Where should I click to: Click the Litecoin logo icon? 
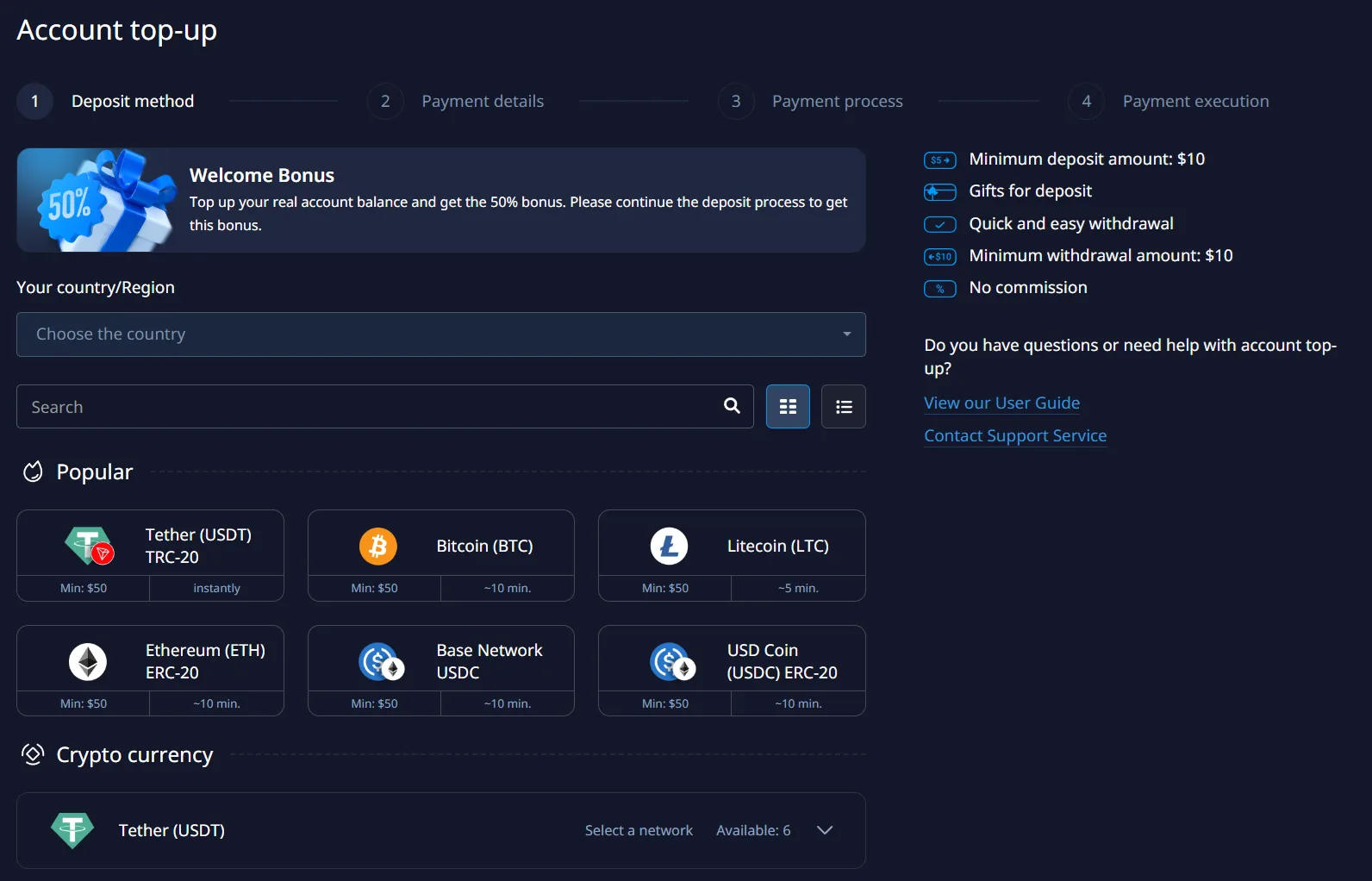(669, 546)
